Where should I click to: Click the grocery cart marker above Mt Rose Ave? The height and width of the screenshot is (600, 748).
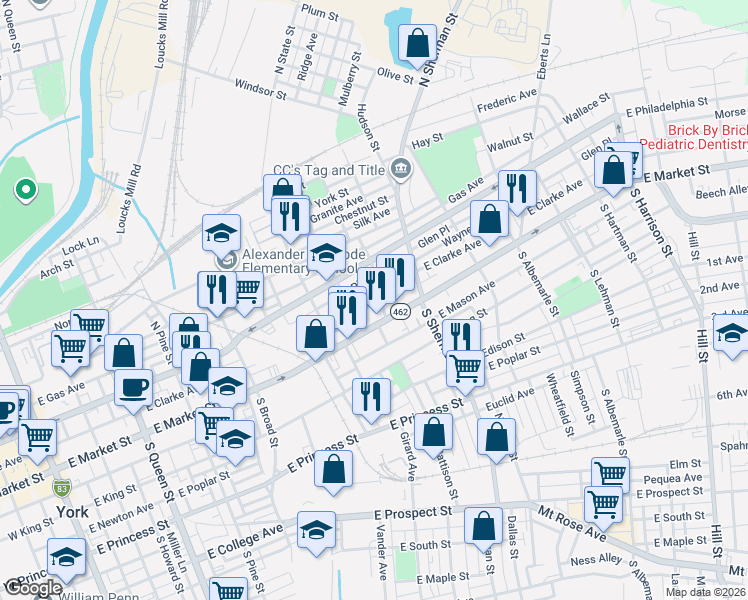point(603,506)
